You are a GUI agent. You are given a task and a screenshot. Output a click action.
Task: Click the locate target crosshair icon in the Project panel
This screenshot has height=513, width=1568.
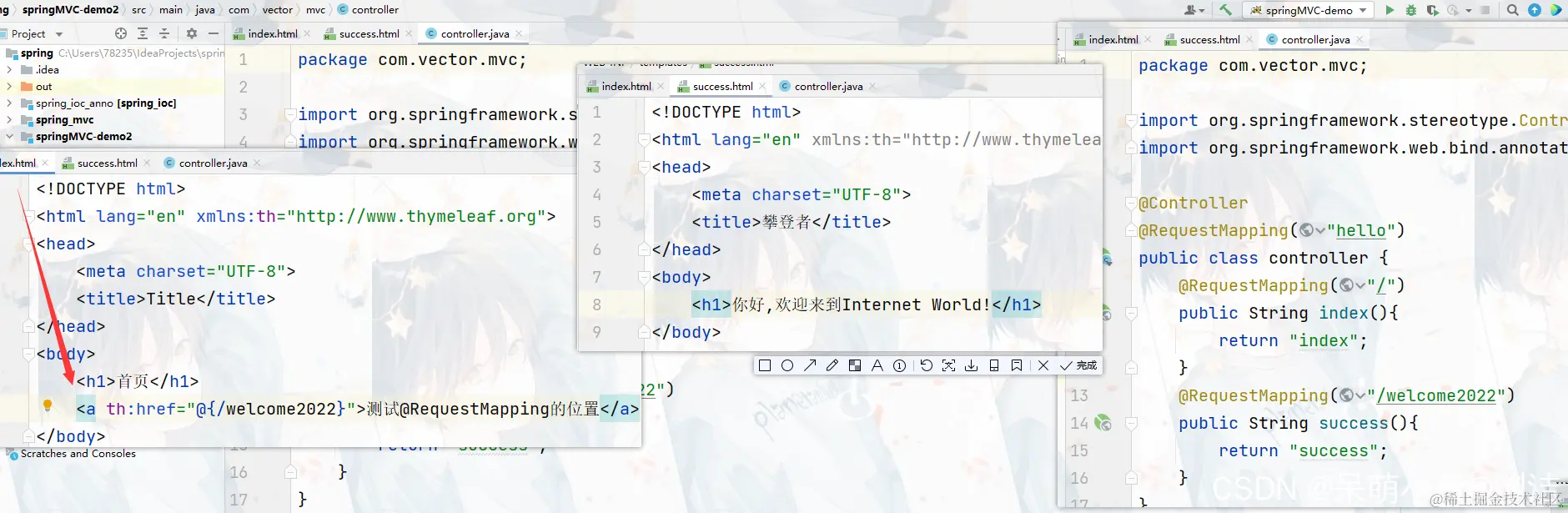pos(121,33)
